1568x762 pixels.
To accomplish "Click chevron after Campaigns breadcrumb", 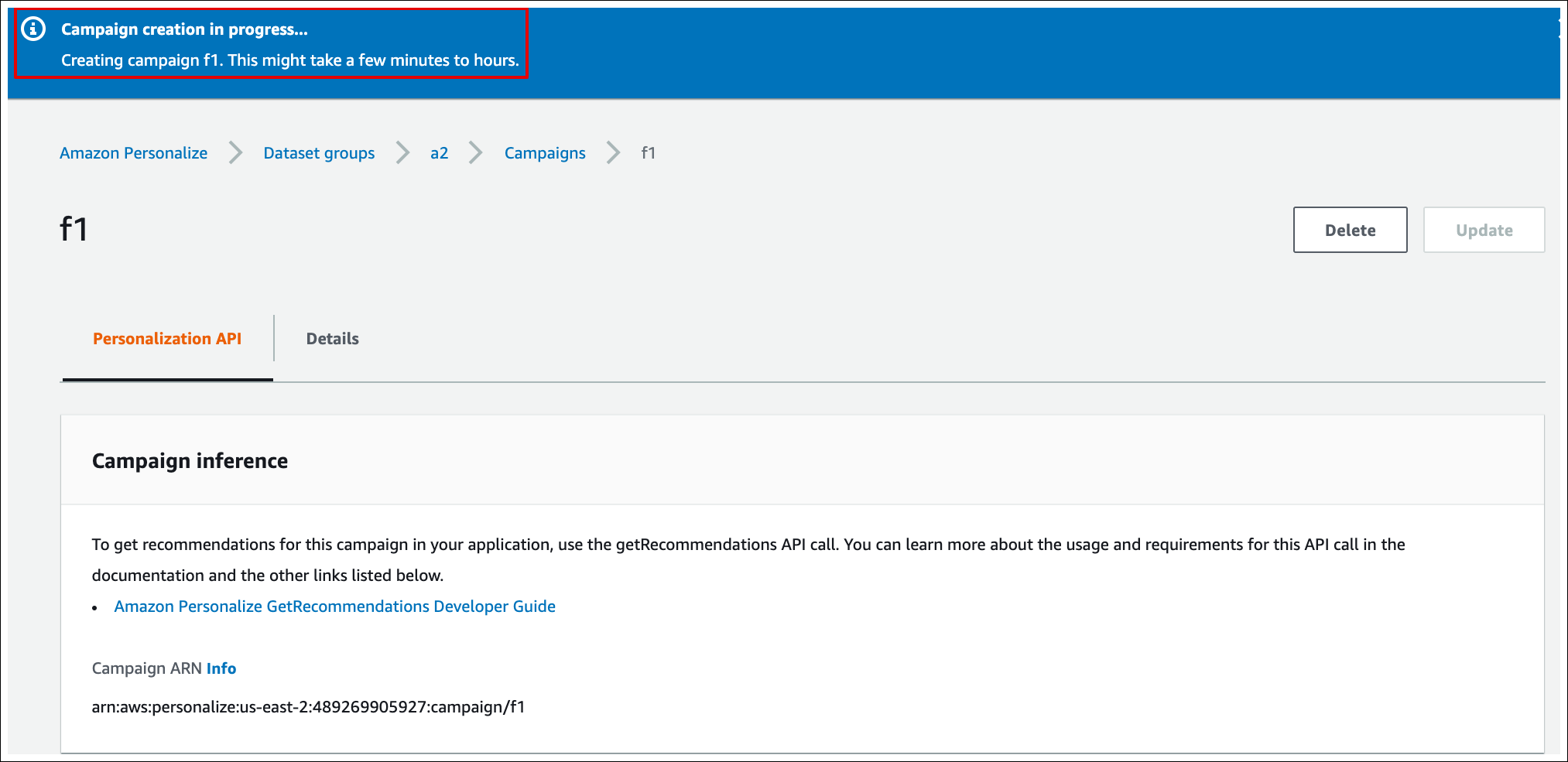I will tap(614, 153).
